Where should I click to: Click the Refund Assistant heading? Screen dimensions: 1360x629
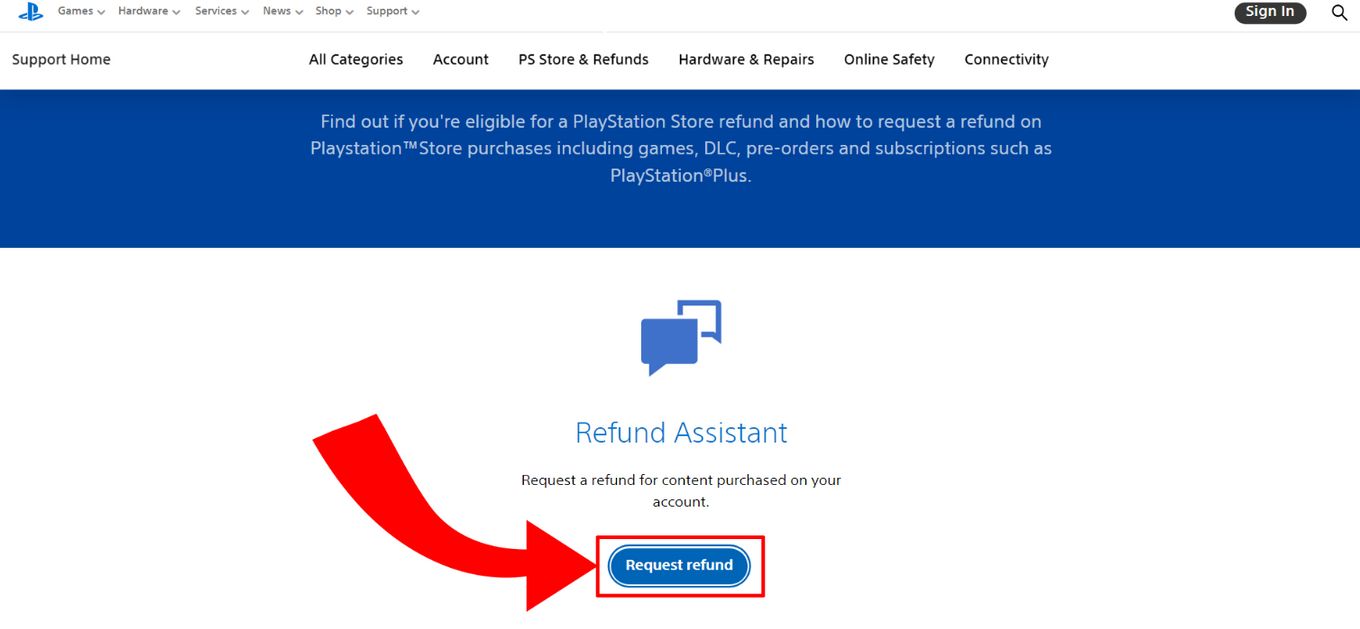point(681,433)
